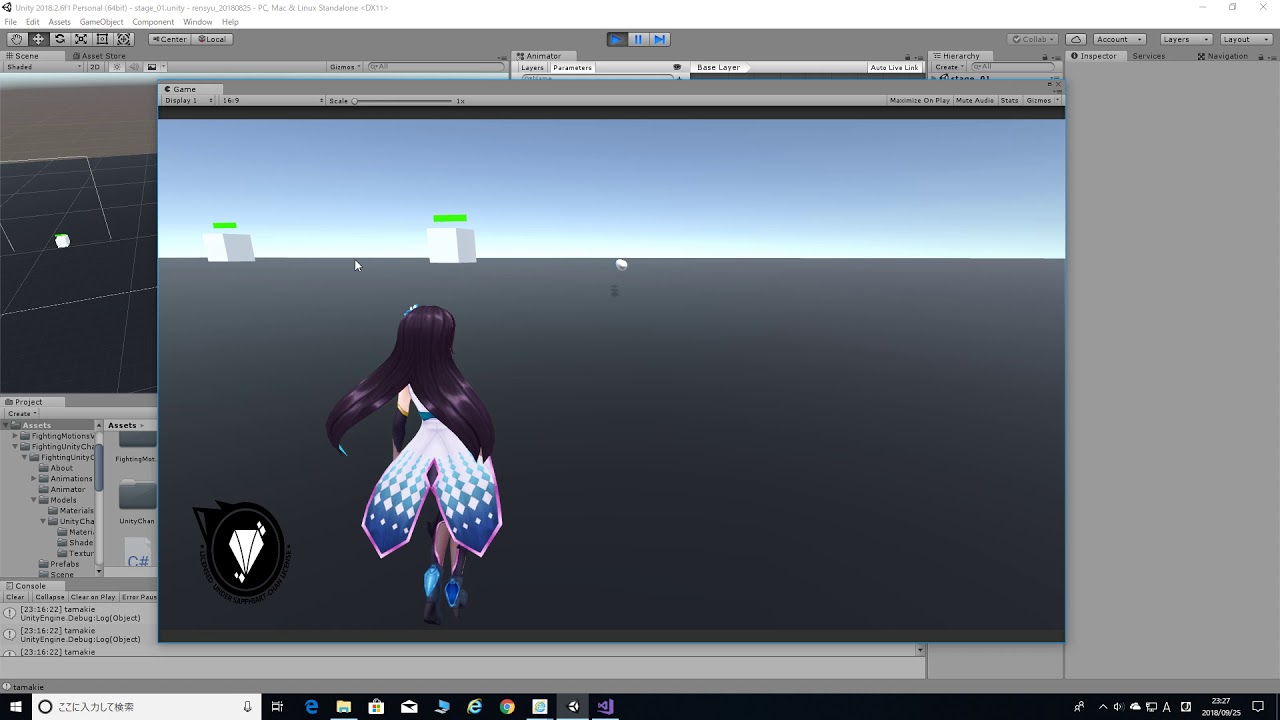Open the Component menu

pos(153,22)
